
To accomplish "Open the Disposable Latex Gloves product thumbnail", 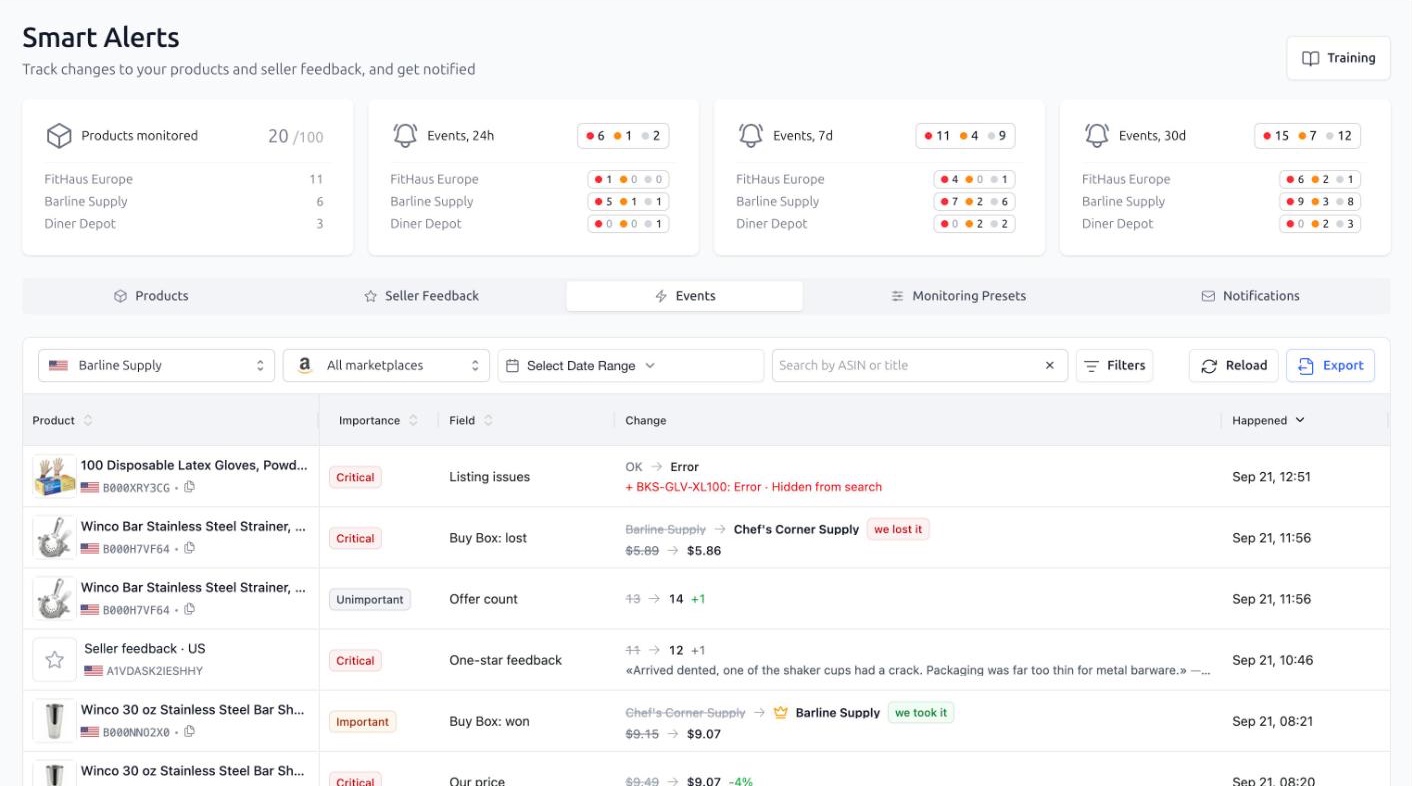I will click(x=54, y=476).
